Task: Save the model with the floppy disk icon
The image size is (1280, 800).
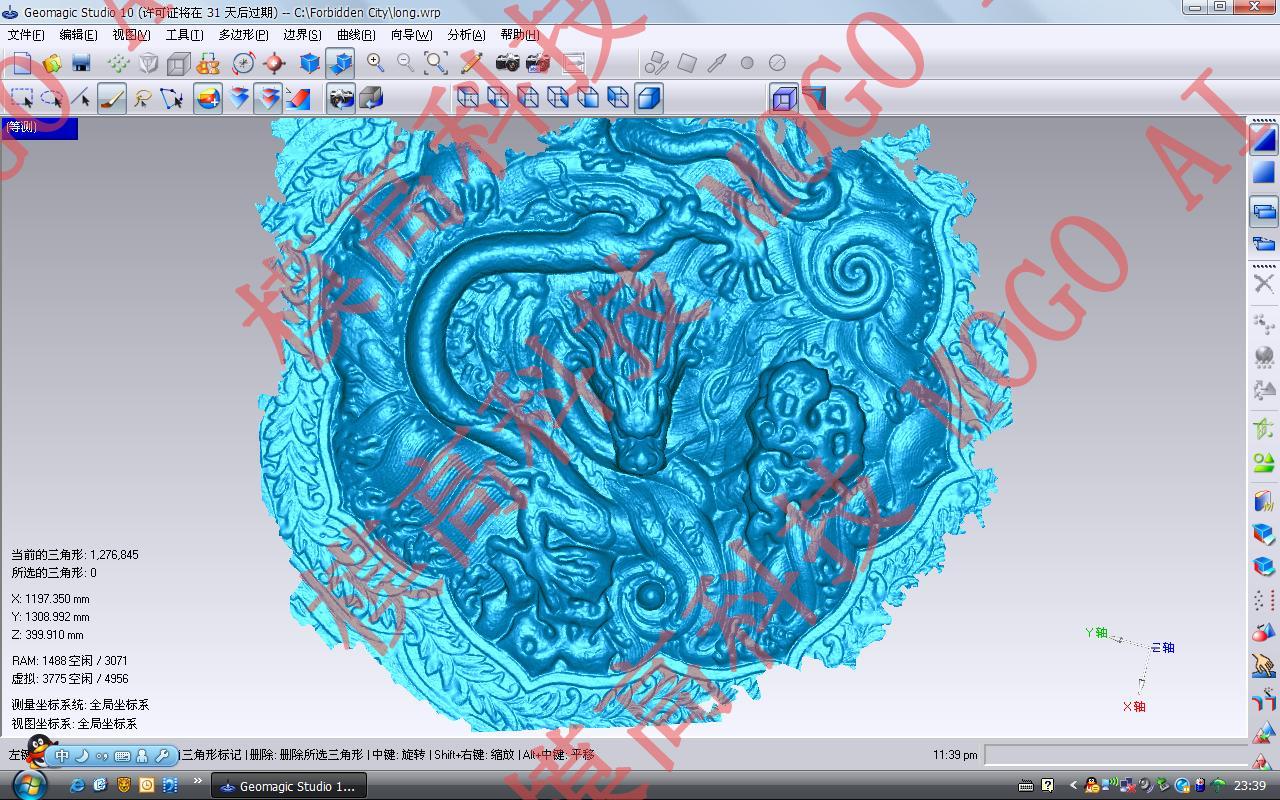Action: click(x=82, y=63)
